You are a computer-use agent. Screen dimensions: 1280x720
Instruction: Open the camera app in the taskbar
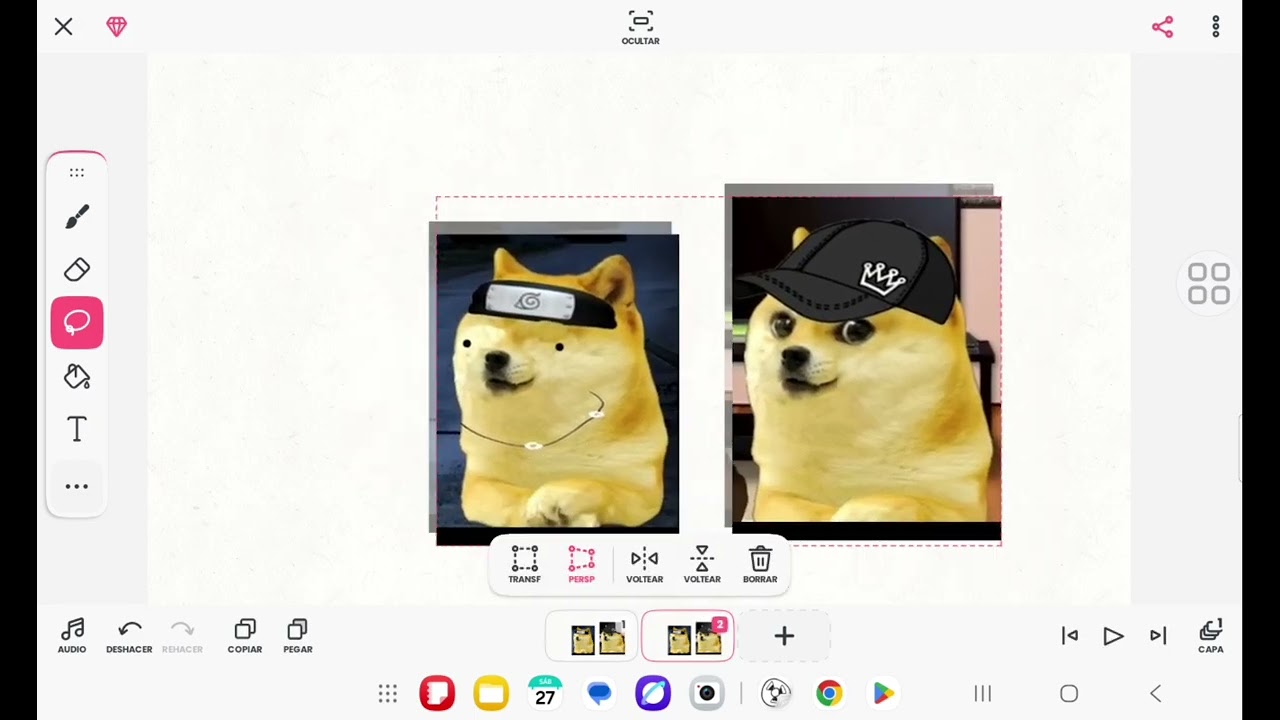(707, 693)
